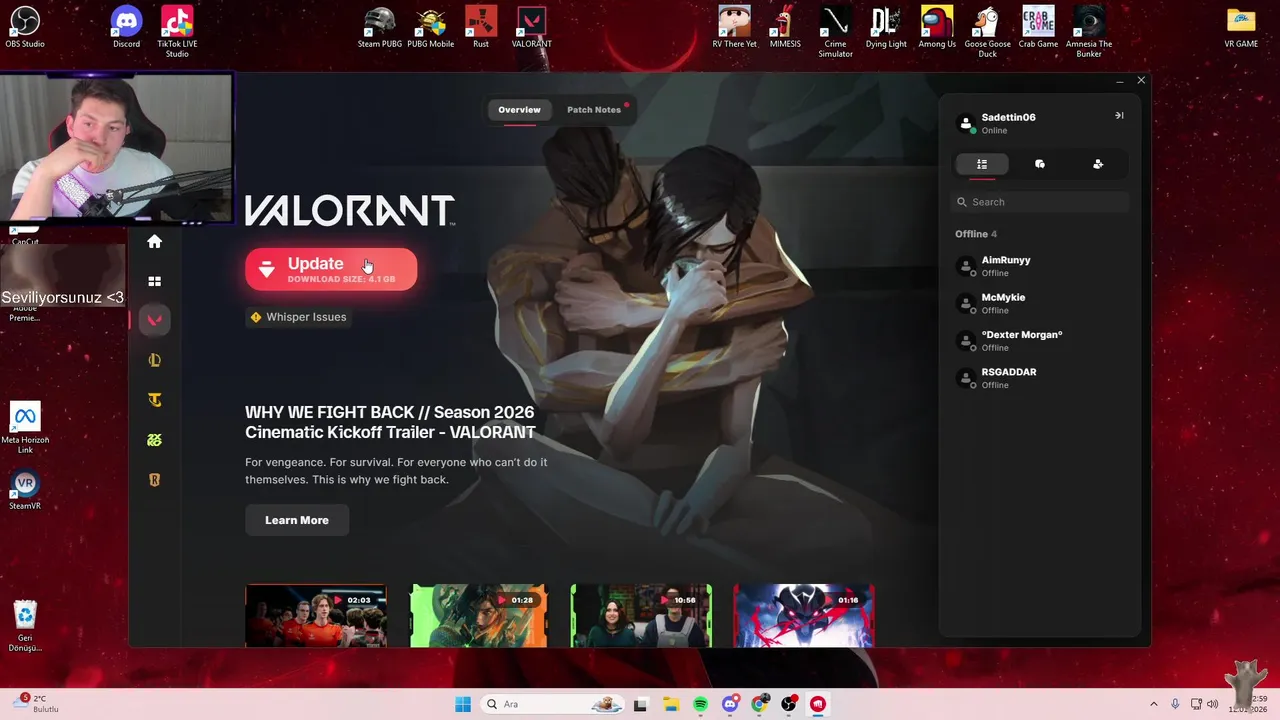
Task: Open Rust desktop shortcut
Action: [481, 27]
